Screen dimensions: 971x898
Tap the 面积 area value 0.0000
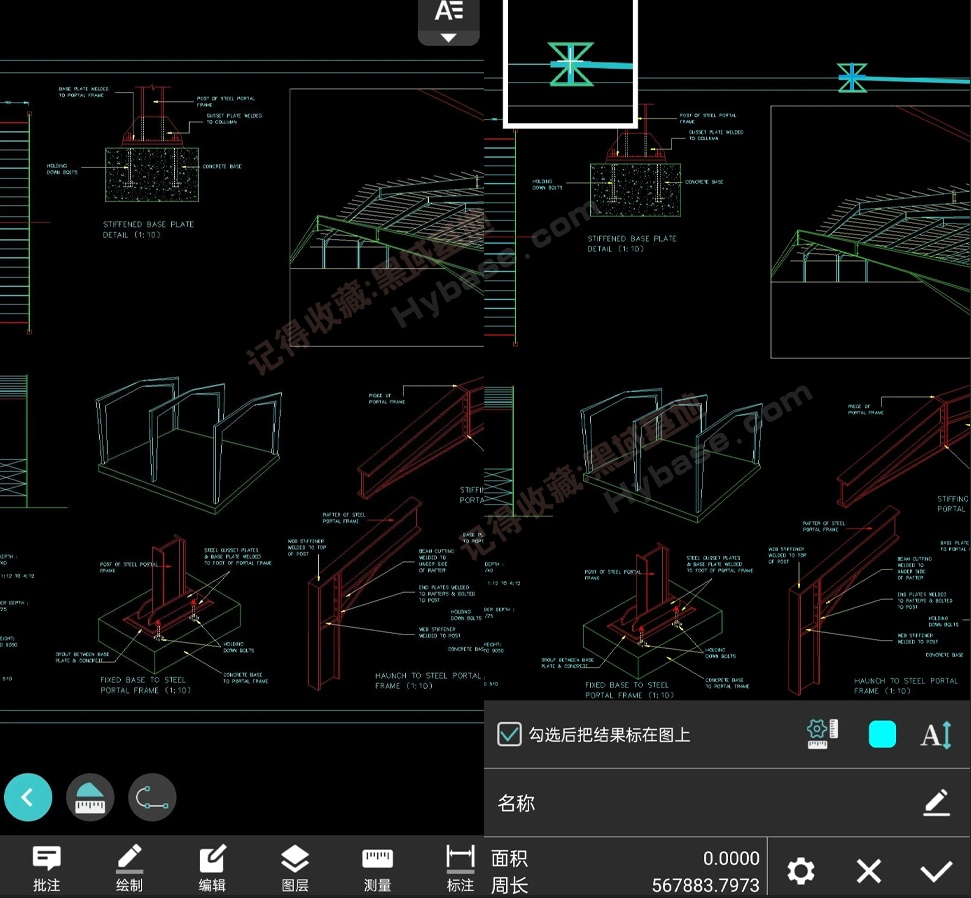731,858
